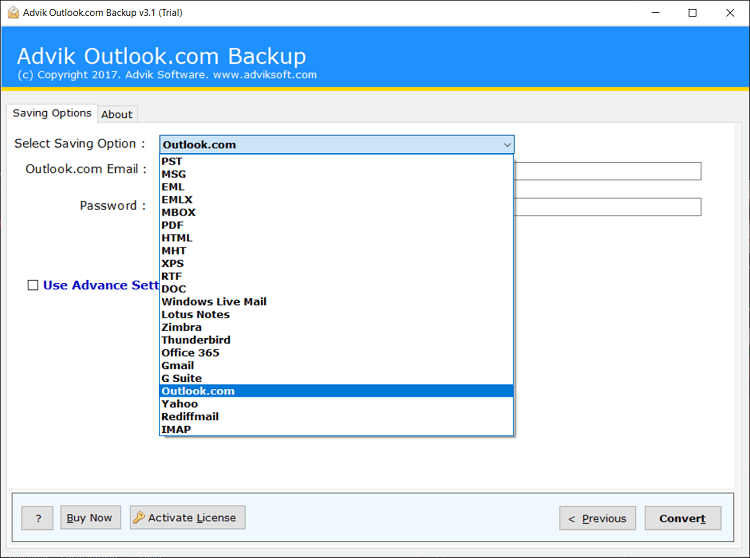The width and height of the screenshot is (750, 558).
Task: Collapse the Select Saving Option dropdown arrow
Action: [507, 144]
